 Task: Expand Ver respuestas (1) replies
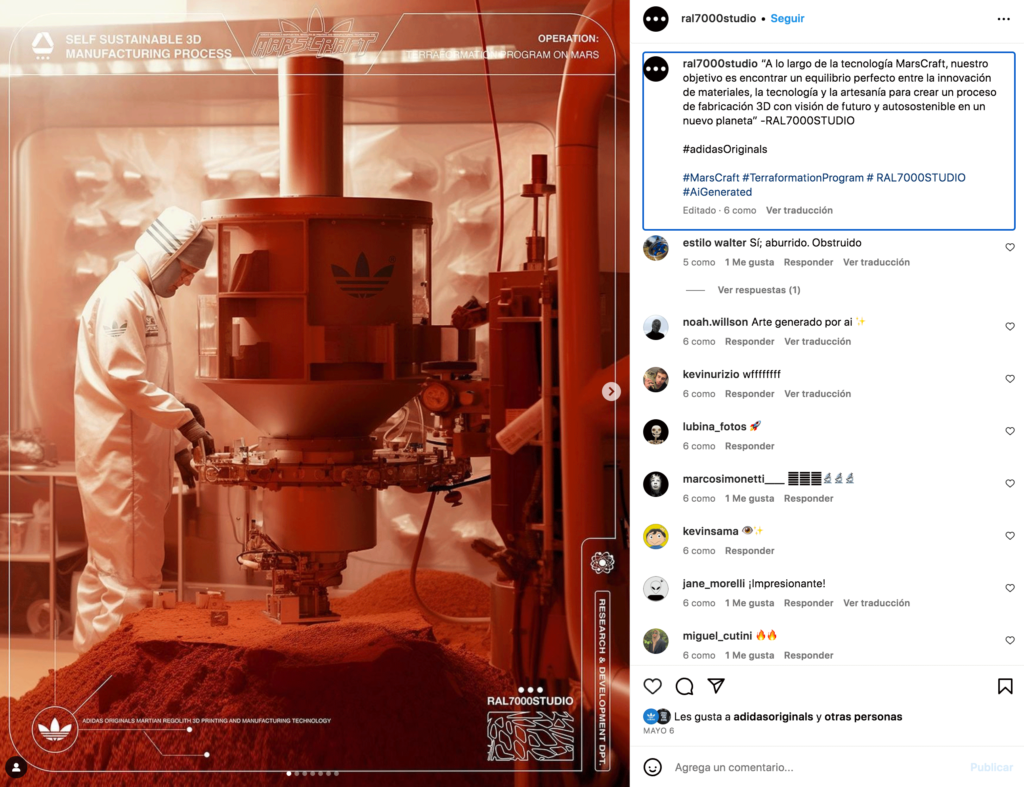pyautogui.click(x=758, y=290)
